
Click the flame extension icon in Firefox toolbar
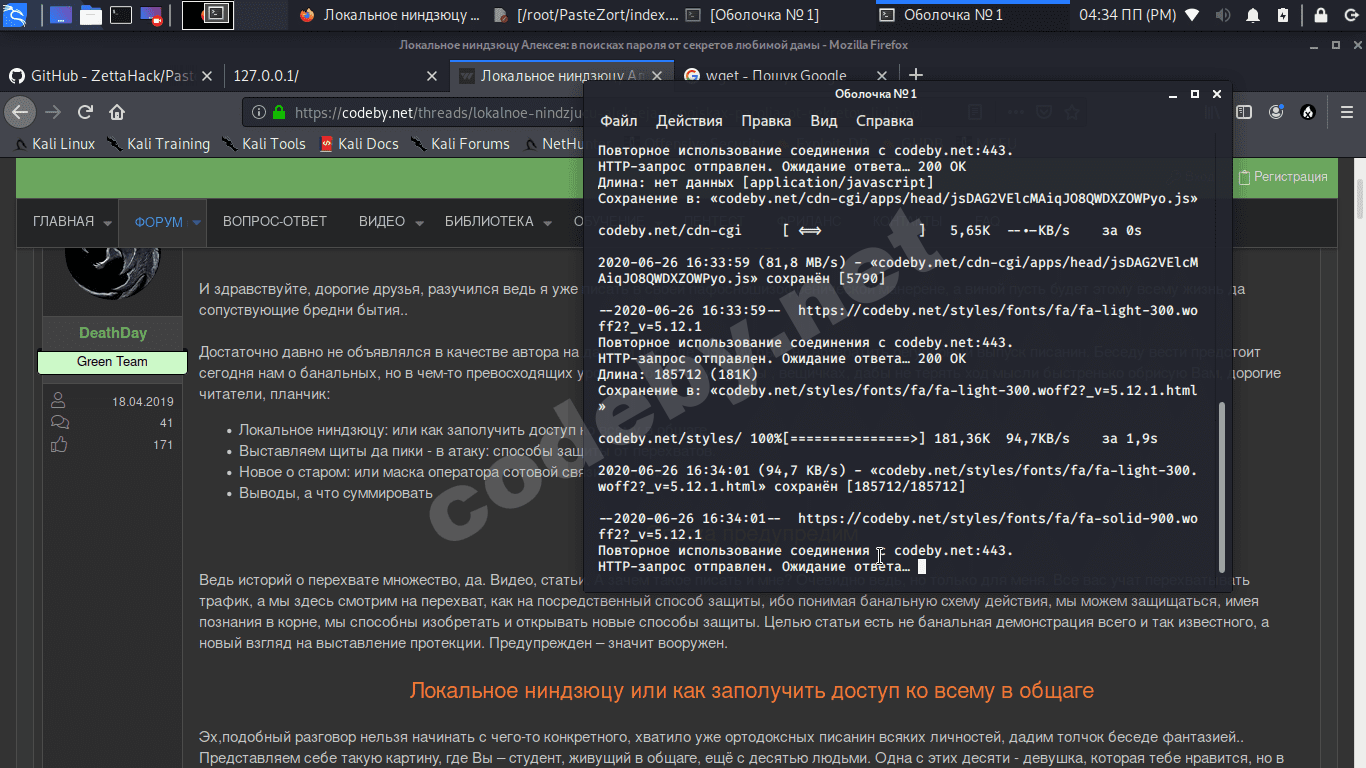1307,113
